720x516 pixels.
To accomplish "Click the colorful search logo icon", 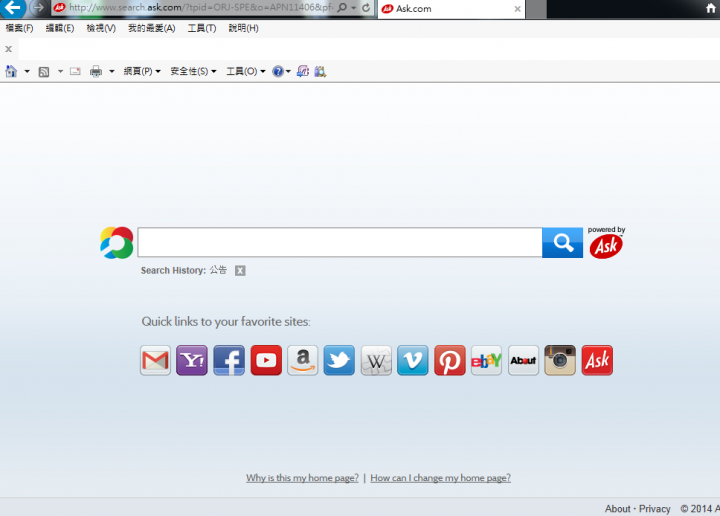I will 117,242.
